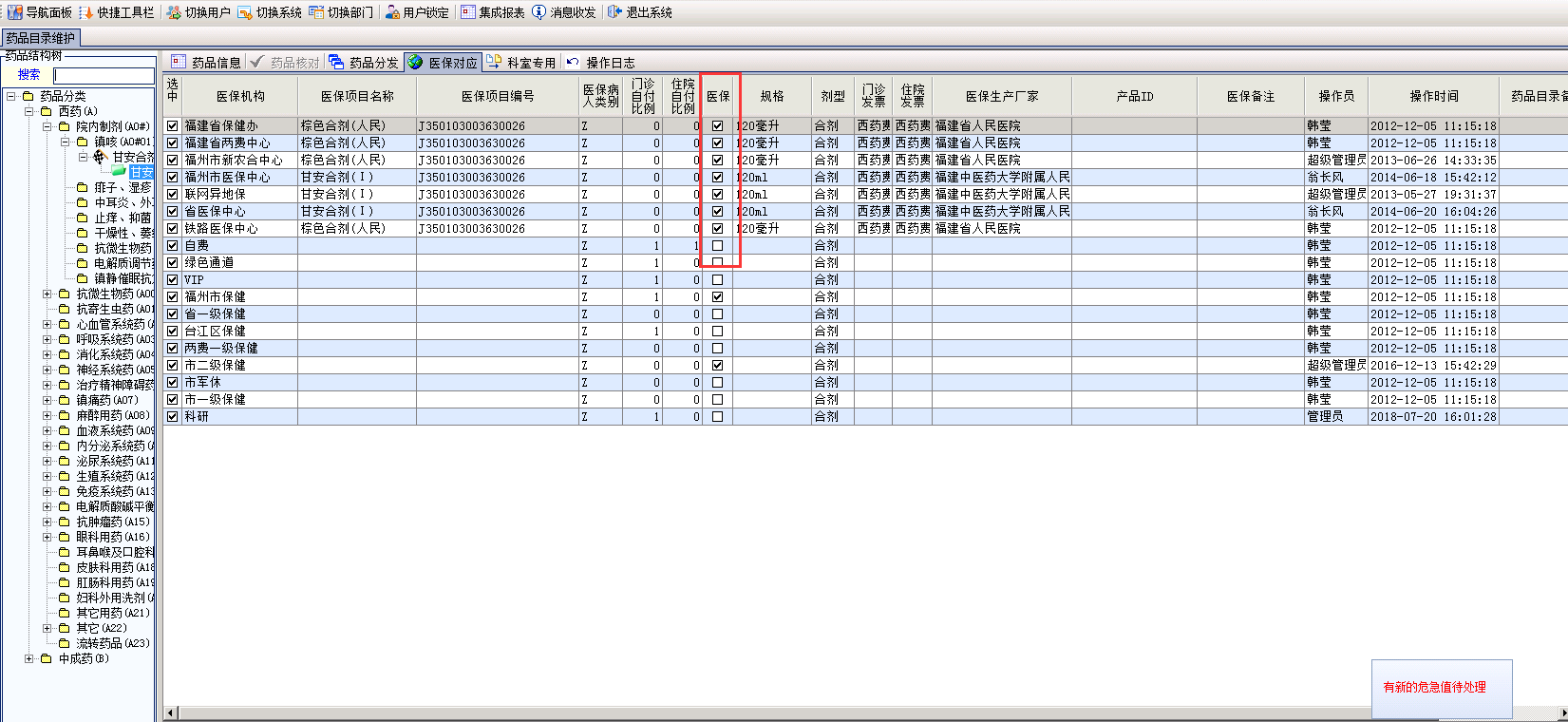Uncheck 医保 checkbox in 福州市保健 row
The image size is (1568, 722).
(717, 296)
